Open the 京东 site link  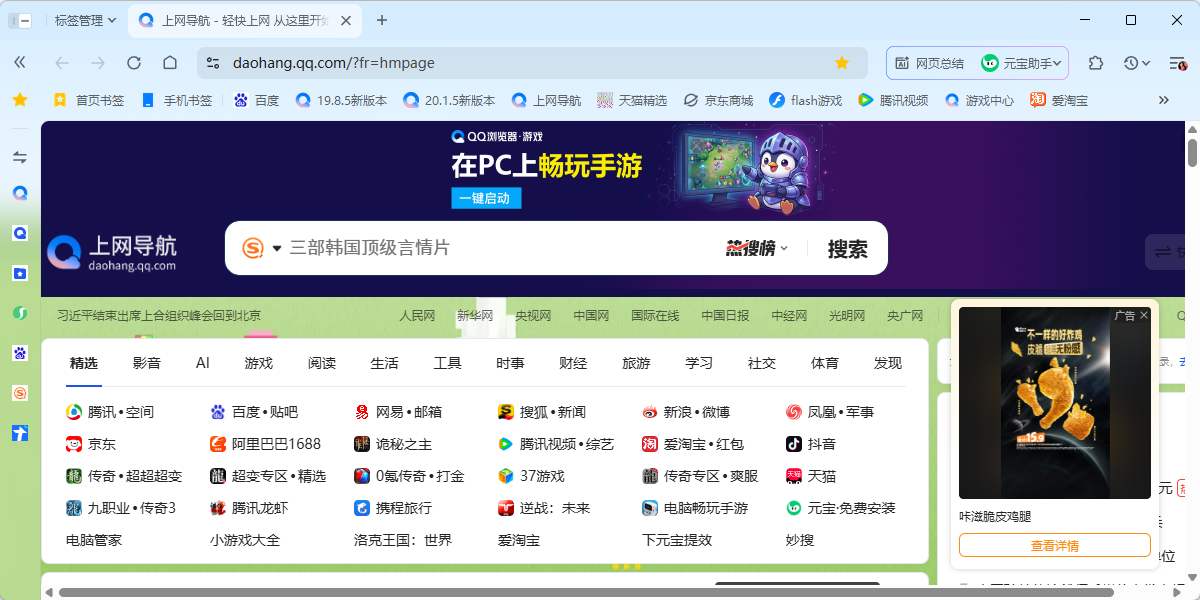click(x=91, y=444)
